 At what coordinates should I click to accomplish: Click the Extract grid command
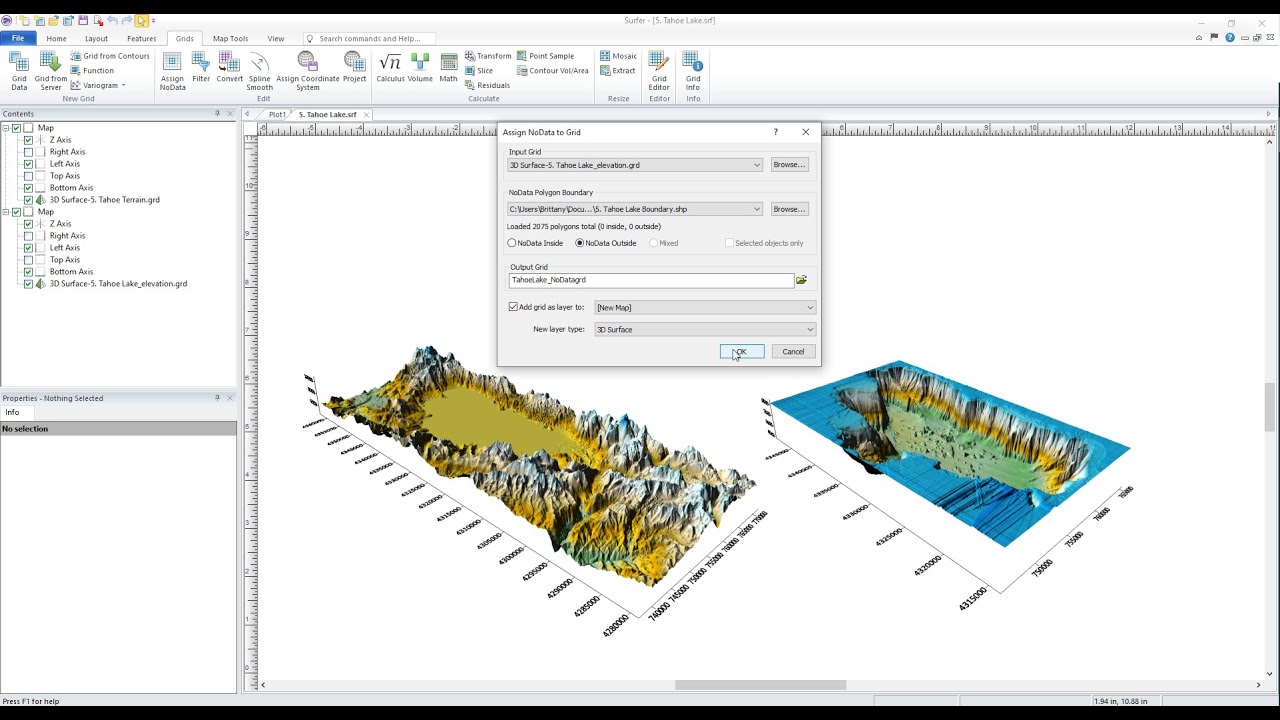[617, 71]
